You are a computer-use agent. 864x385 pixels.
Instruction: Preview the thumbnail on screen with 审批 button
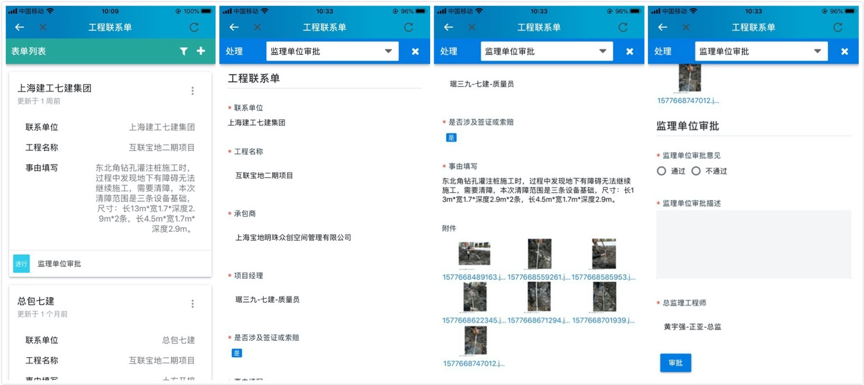690,78
